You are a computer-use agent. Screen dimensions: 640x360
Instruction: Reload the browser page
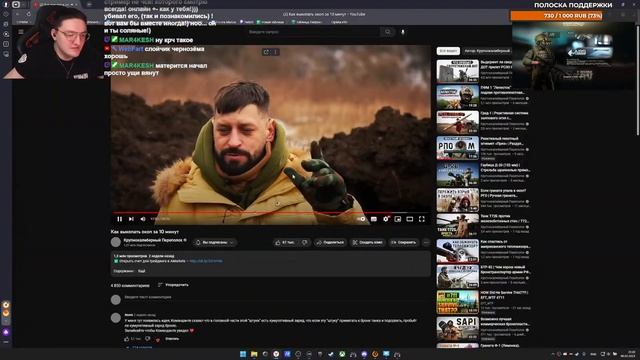point(29,14)
